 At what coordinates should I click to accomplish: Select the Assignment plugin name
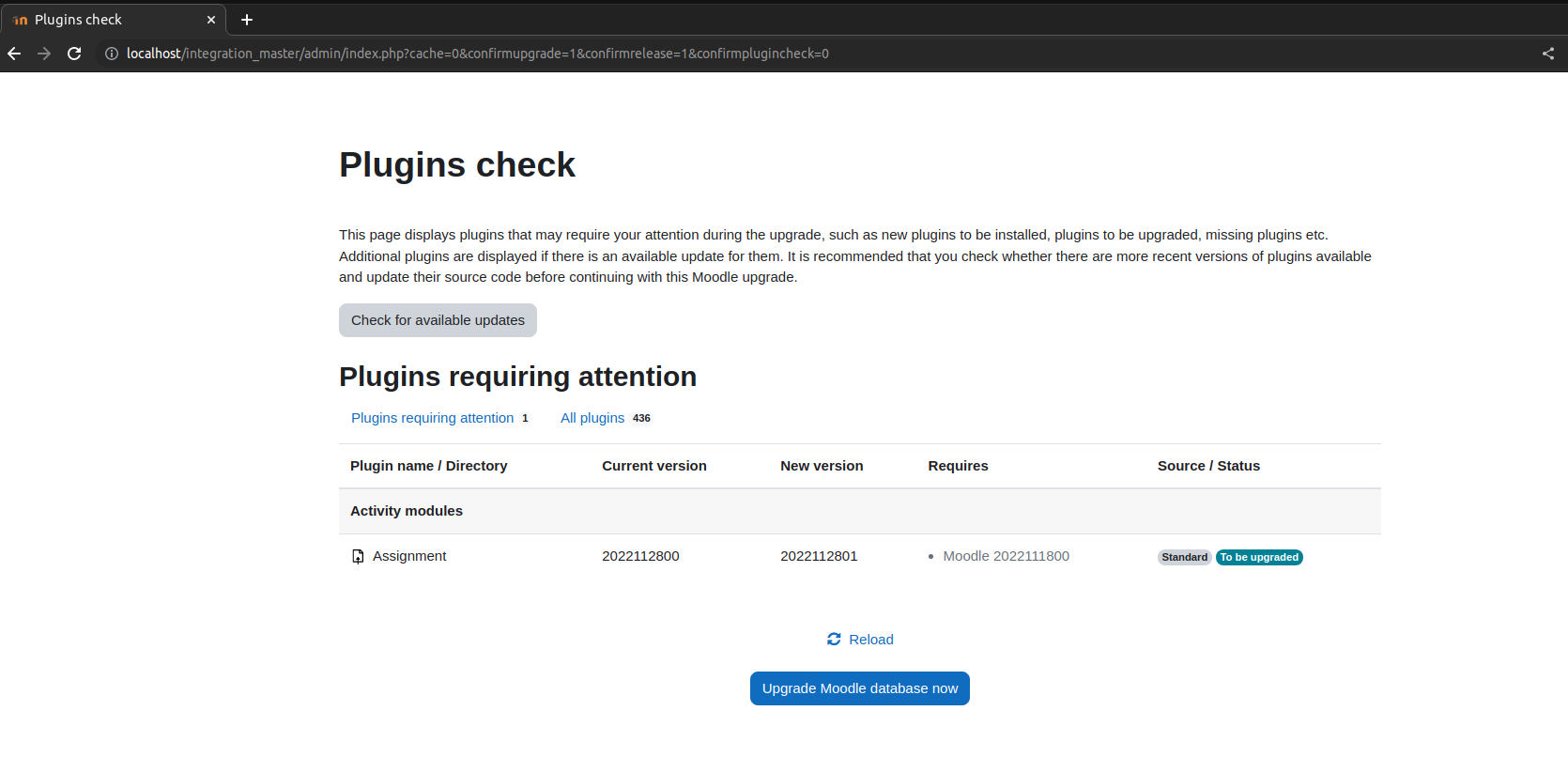point(409,556)
